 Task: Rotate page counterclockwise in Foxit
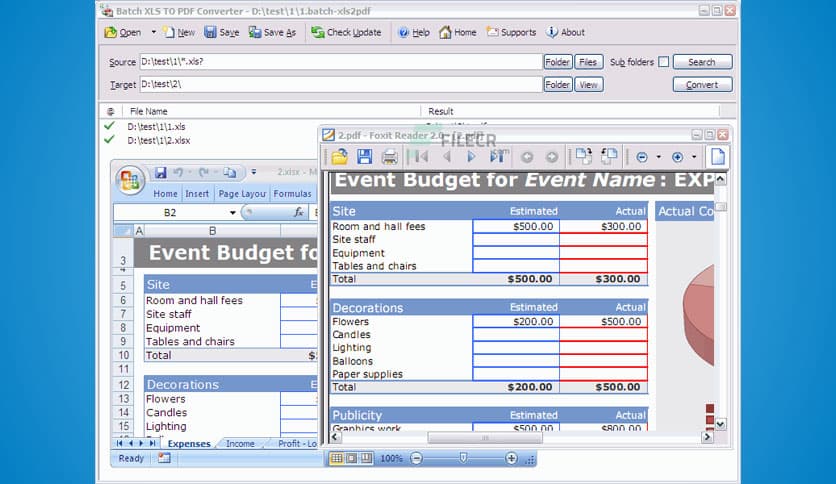click(609, 157)
